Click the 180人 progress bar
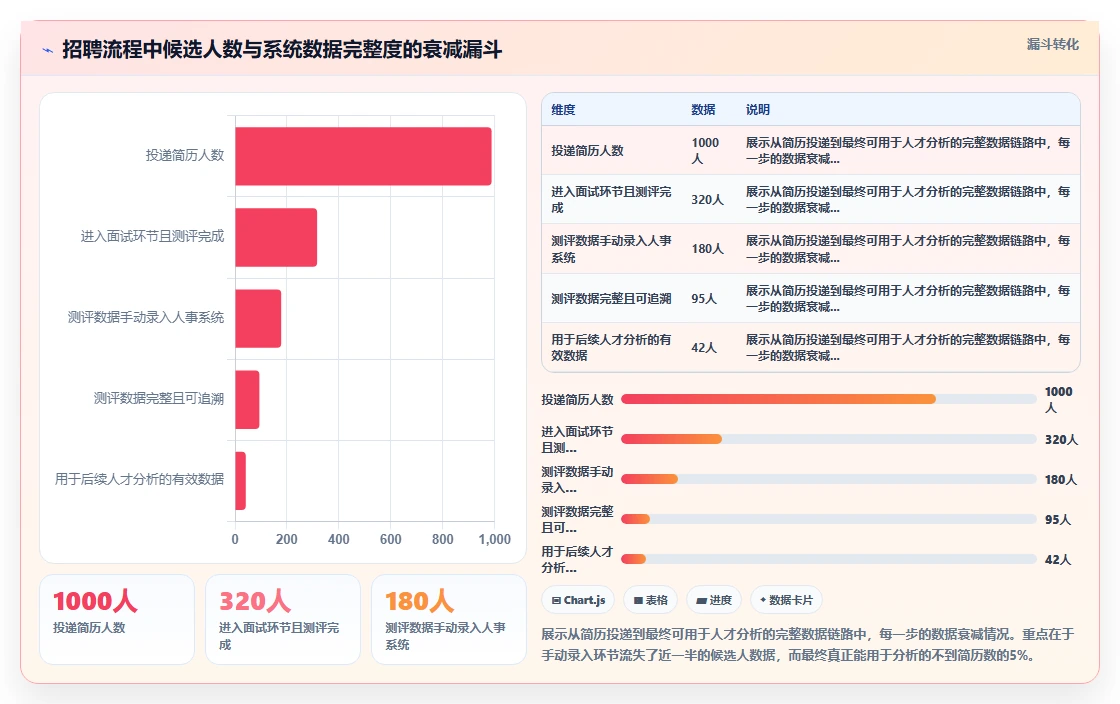Viewport: 1120px width, 704px height. click(829, 479)
